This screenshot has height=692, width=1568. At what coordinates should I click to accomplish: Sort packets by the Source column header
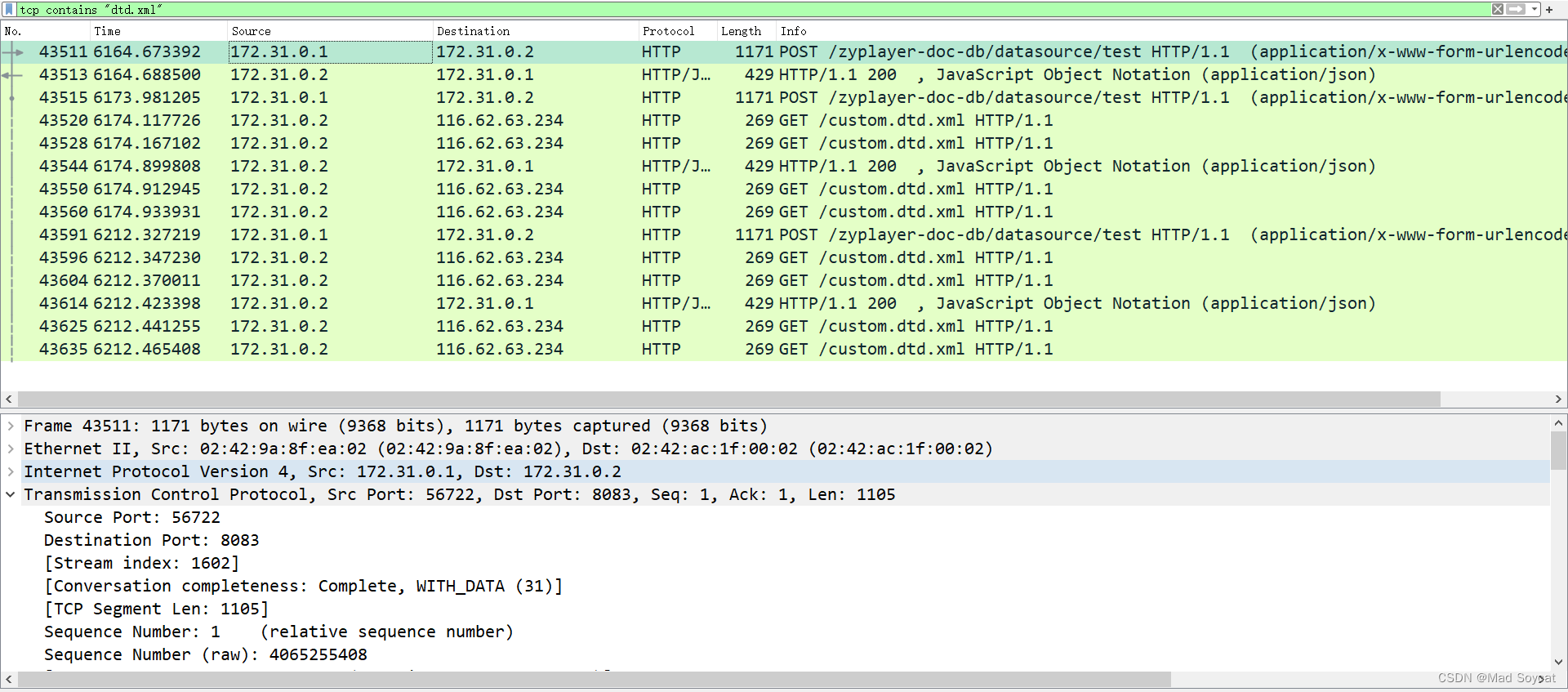click(x=330, y=31)
